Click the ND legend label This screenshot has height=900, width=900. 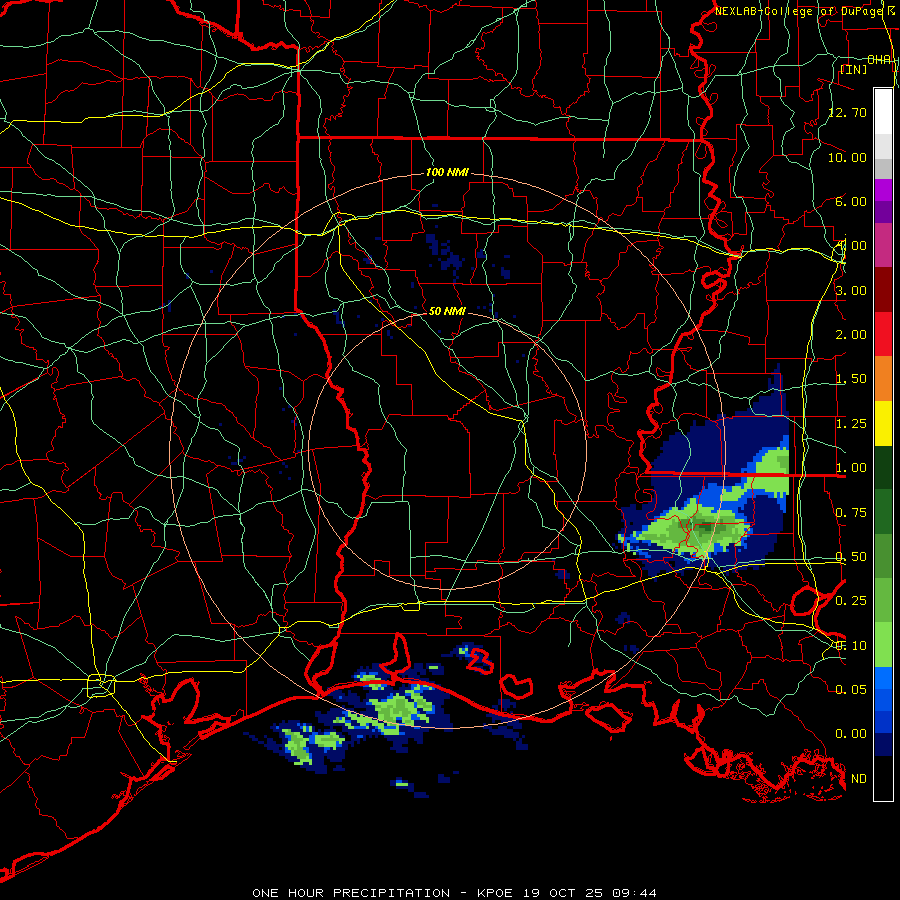(859, 779)
